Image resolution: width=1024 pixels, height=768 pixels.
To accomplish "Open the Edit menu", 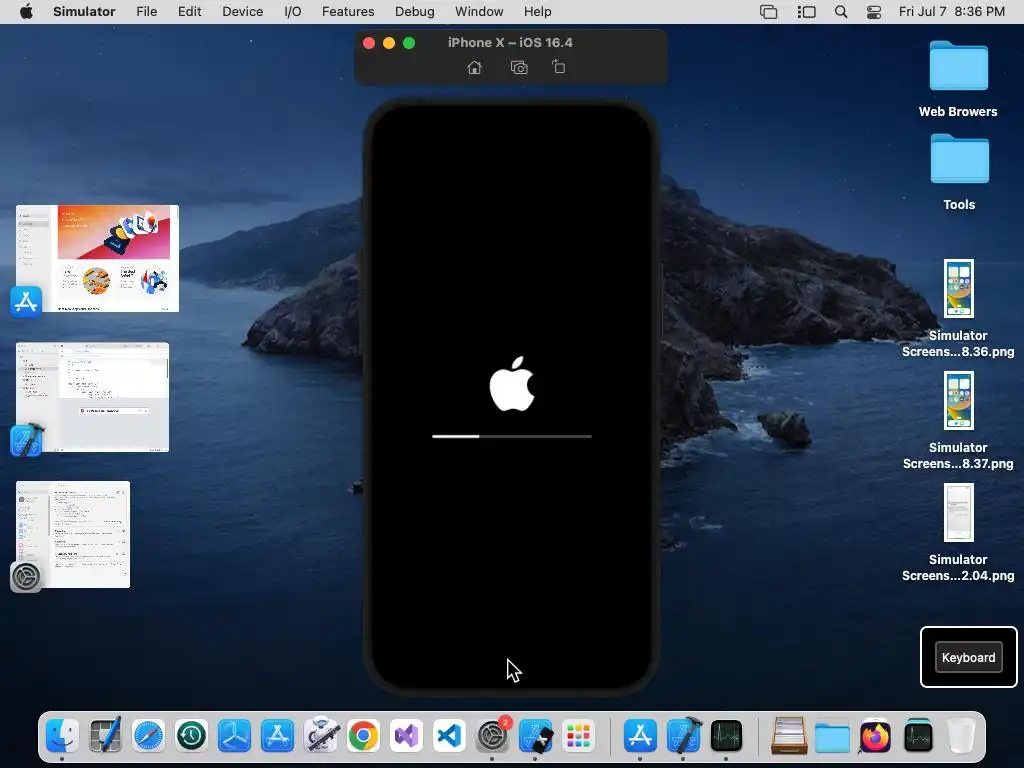I will coord(189,12).
